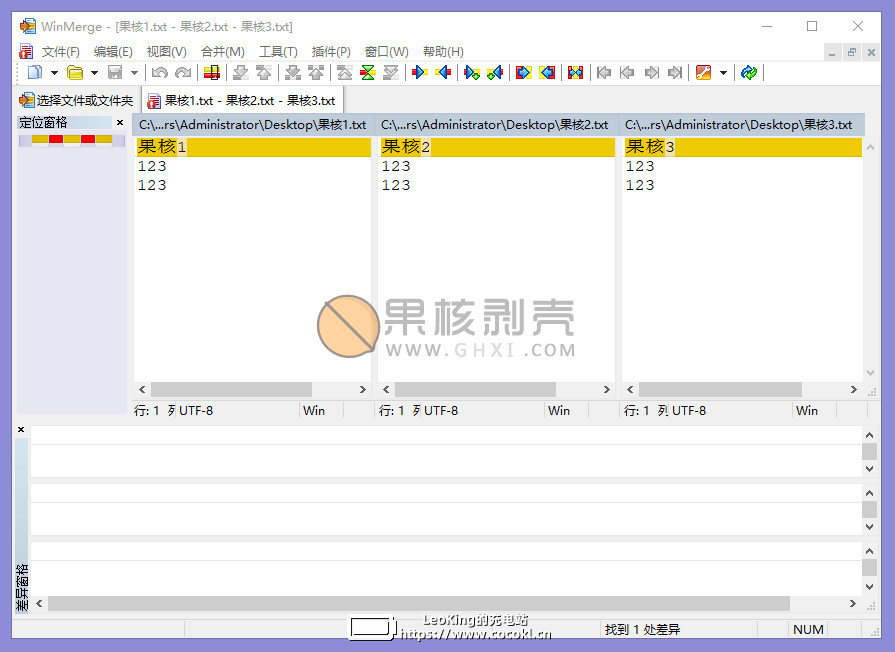Viewport: 895px width, 652px height.
Task: Select the difference-in-current-line icon
Action: click(x=212, y=73)
